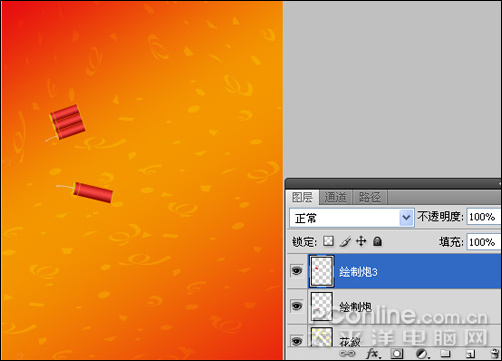Click the 不透明度 opacity value field
Viewport: 502px width, 361px height.
[x=483, y=217]
